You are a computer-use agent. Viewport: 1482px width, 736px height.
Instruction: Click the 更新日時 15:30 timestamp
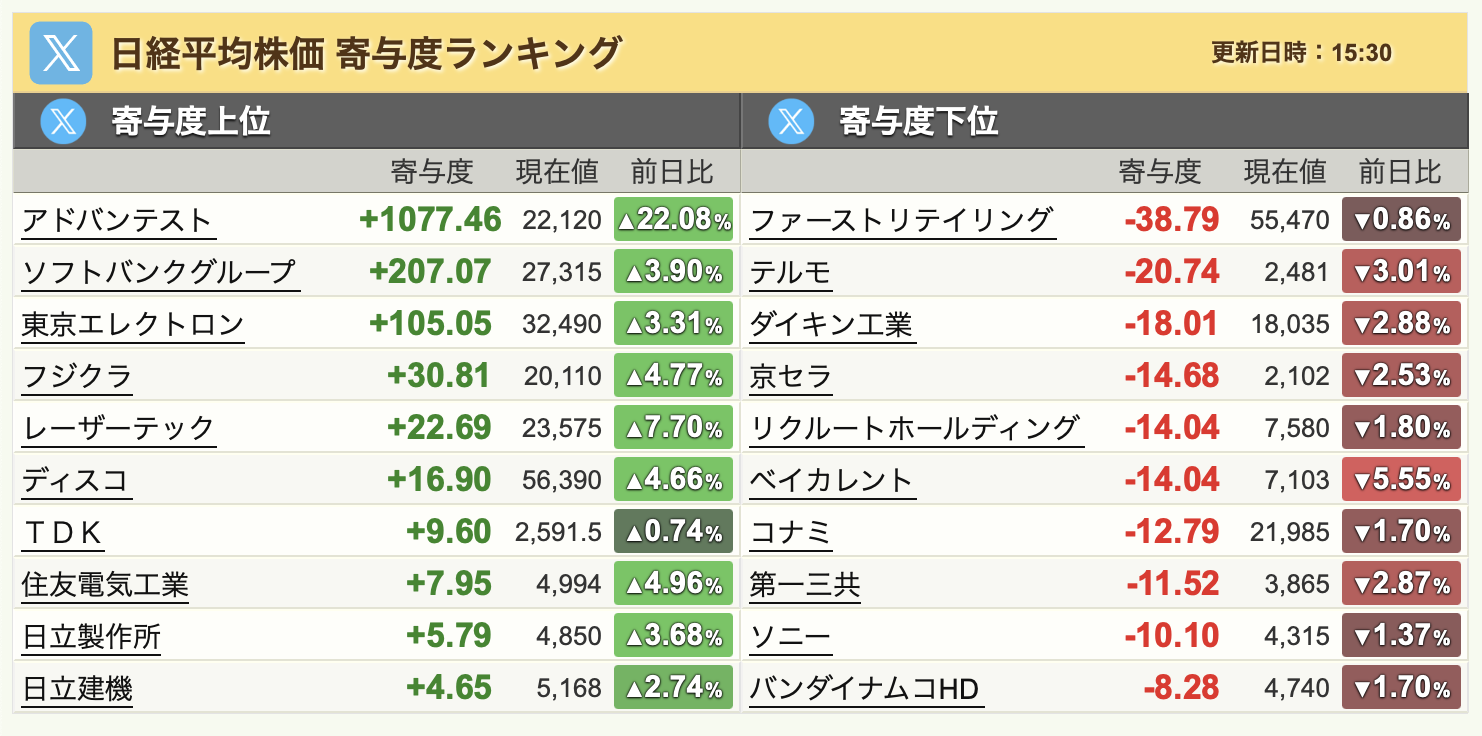pos(1301,53)
